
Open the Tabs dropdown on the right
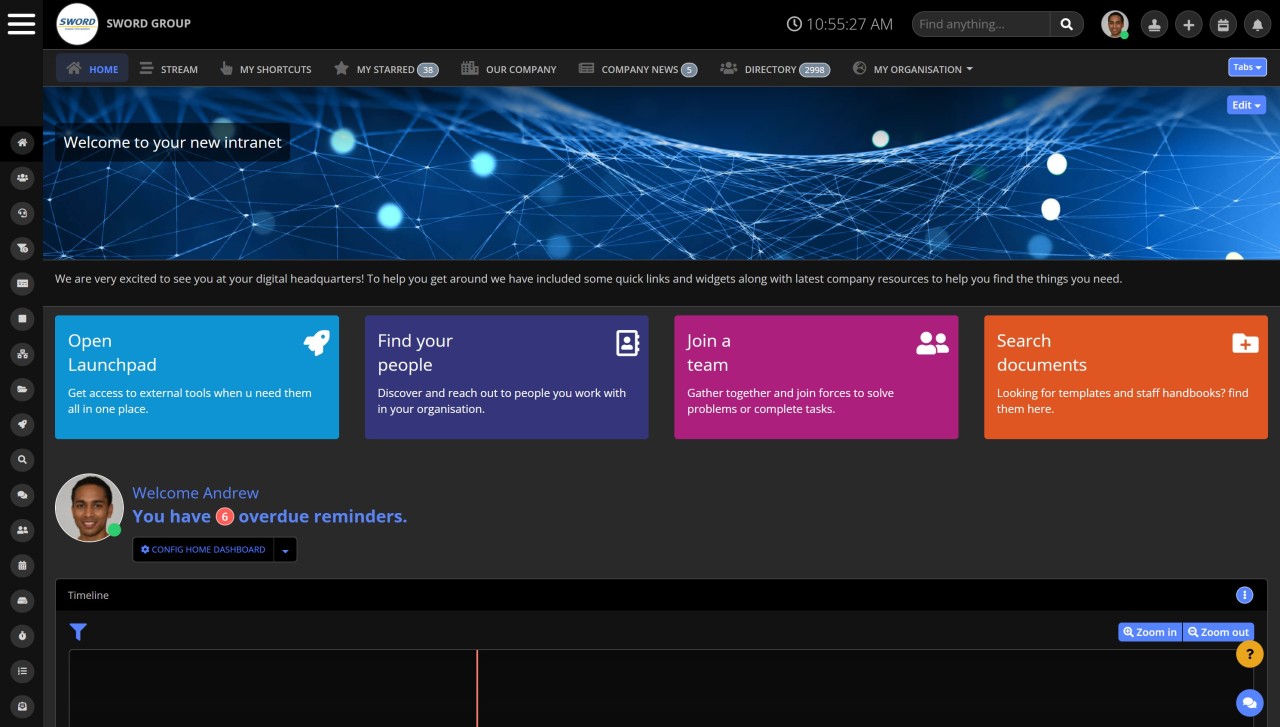pyautogui.click(x=1247, y=67)
